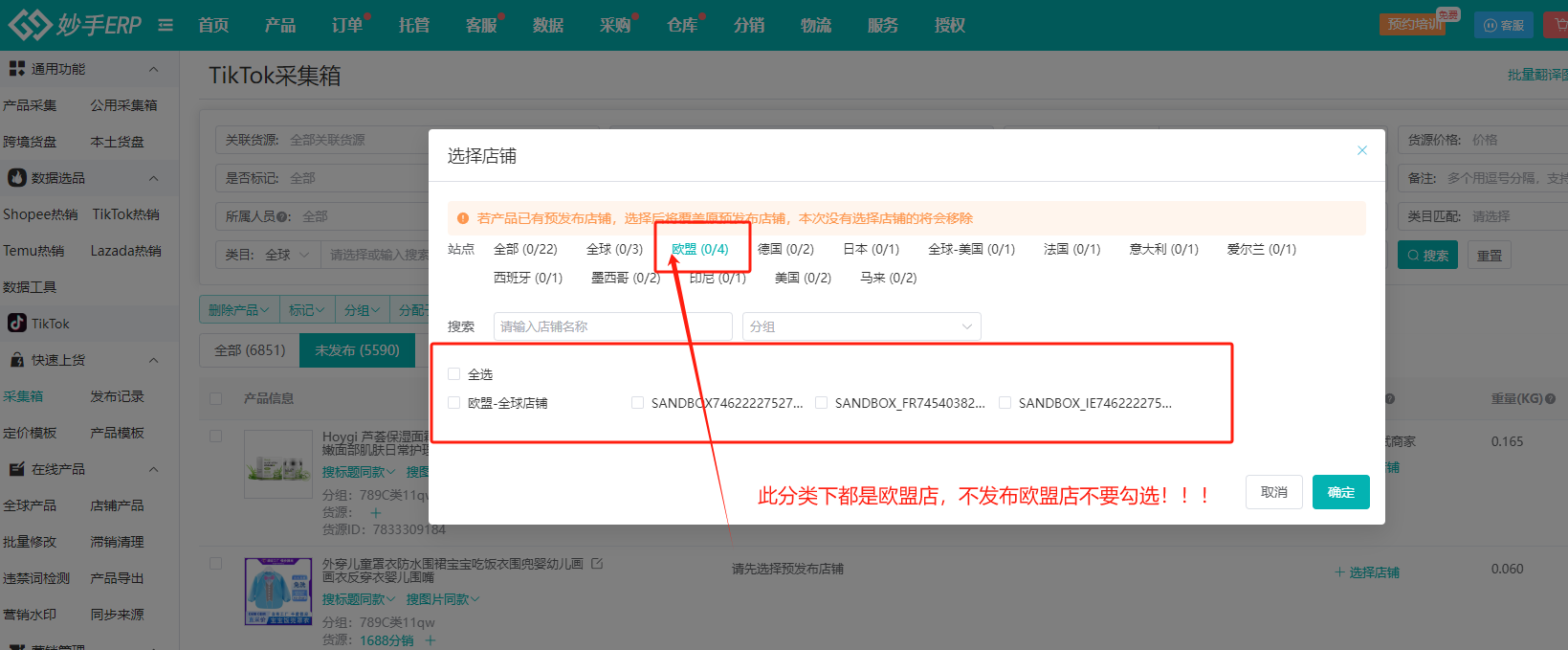Open the 外穿儿童罩衣 product thumbnail

pos(278,592)
